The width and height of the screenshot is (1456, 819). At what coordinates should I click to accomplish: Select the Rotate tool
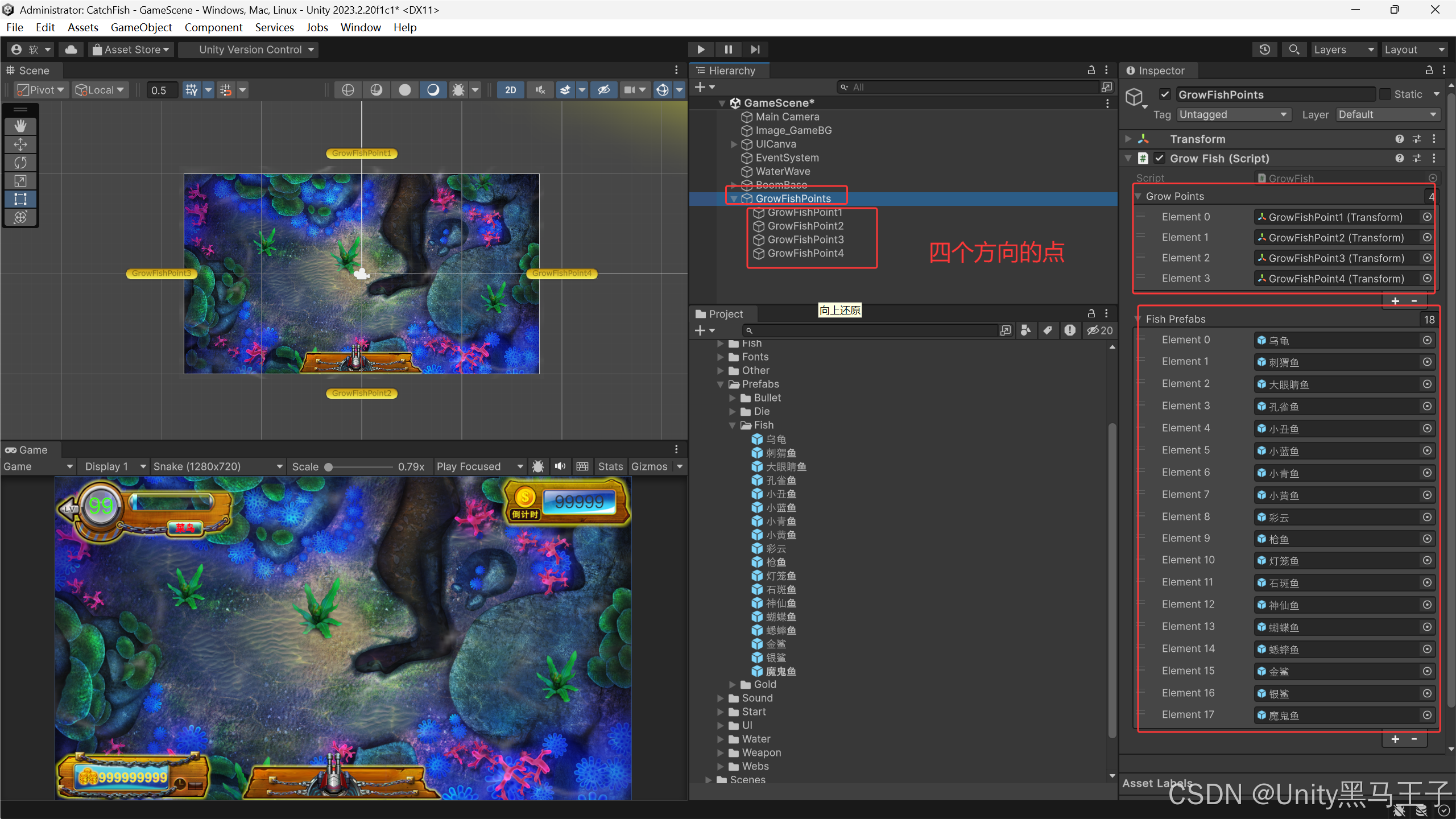pyautogui.click(x=20, y=163)
